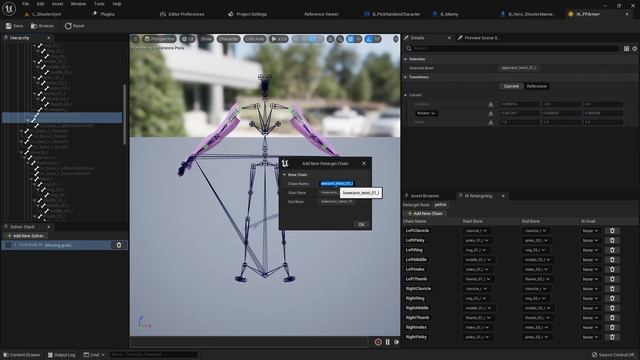Delete the LeftIndex retarget chain
Viewport: 640px width, 360px height.
tap(612, 269)
